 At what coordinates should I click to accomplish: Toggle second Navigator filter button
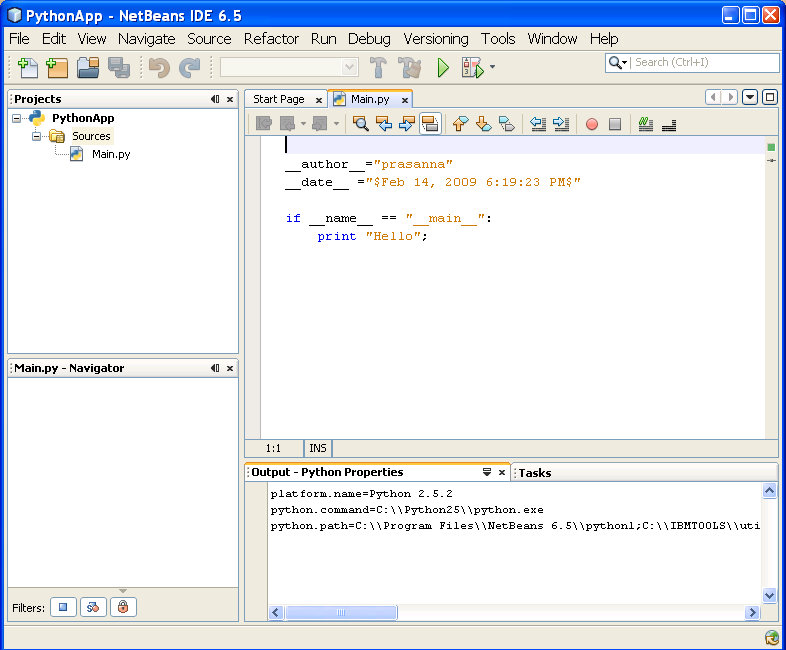pyautogui.click(x=93, y=607)
